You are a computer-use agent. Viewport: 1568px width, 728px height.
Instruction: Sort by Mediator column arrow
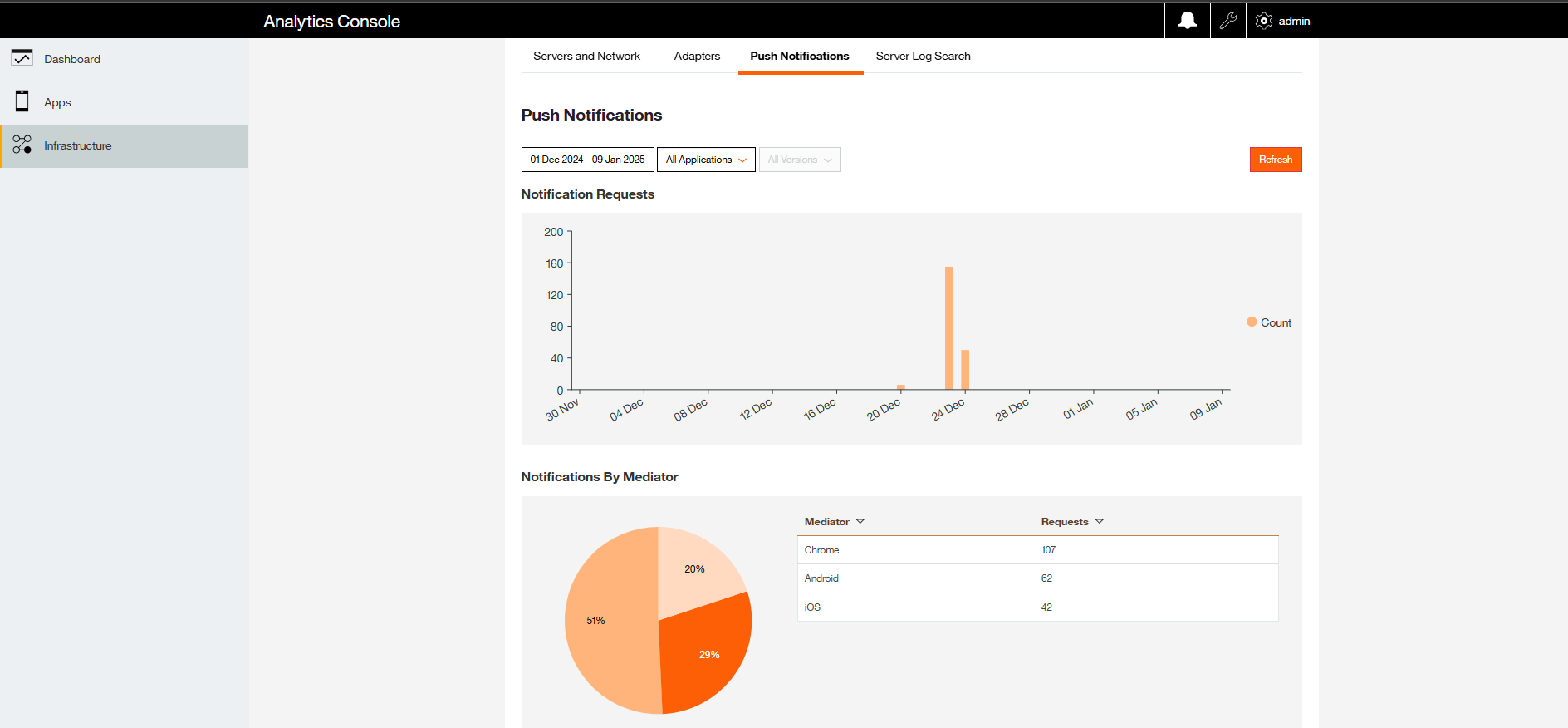(860, 521)
